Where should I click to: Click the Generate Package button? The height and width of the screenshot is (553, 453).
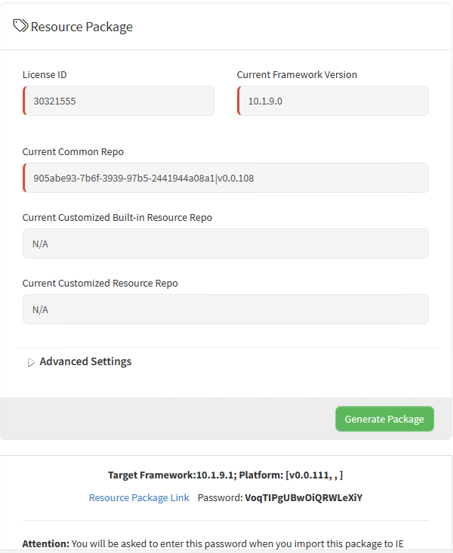pos(384,419)
